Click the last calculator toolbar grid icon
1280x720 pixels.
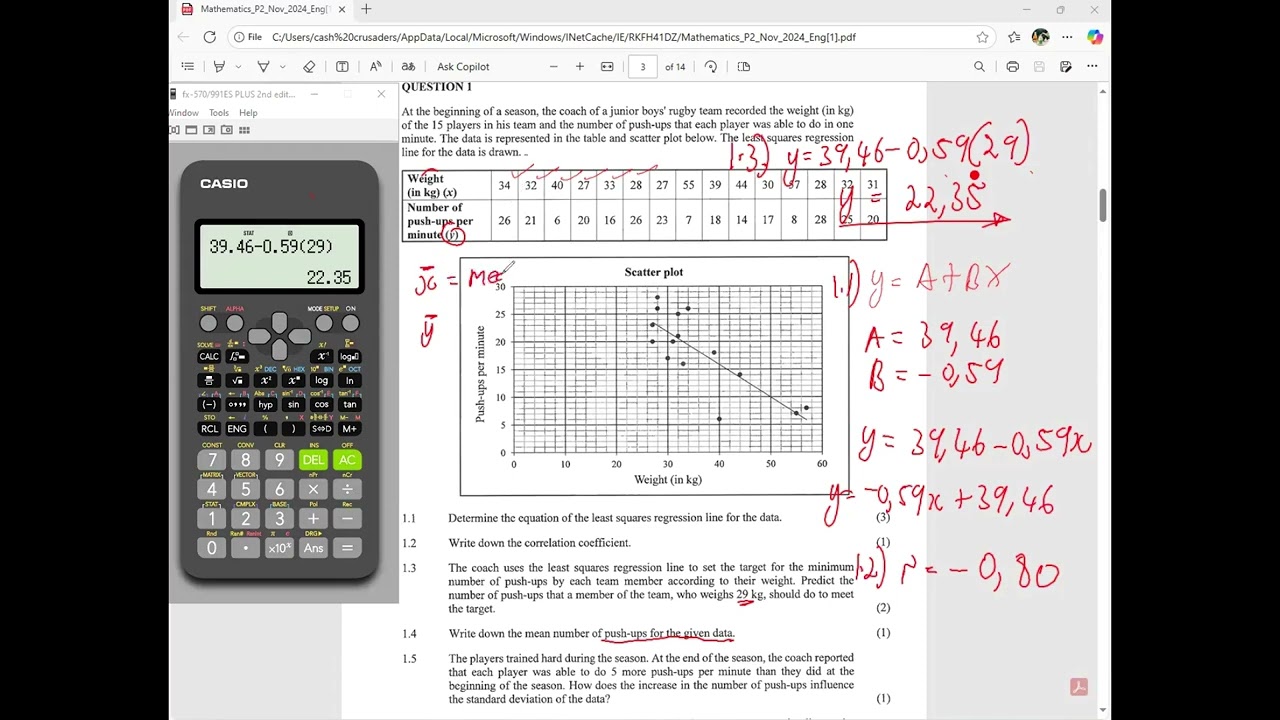tap(244, 130)
